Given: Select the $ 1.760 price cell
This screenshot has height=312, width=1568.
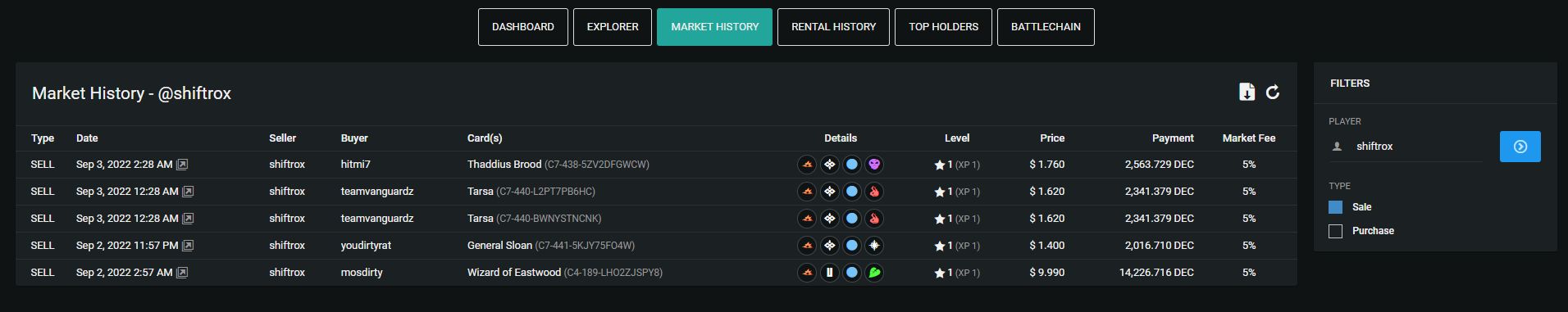Looking at the screenshot, I should 1047,165.
